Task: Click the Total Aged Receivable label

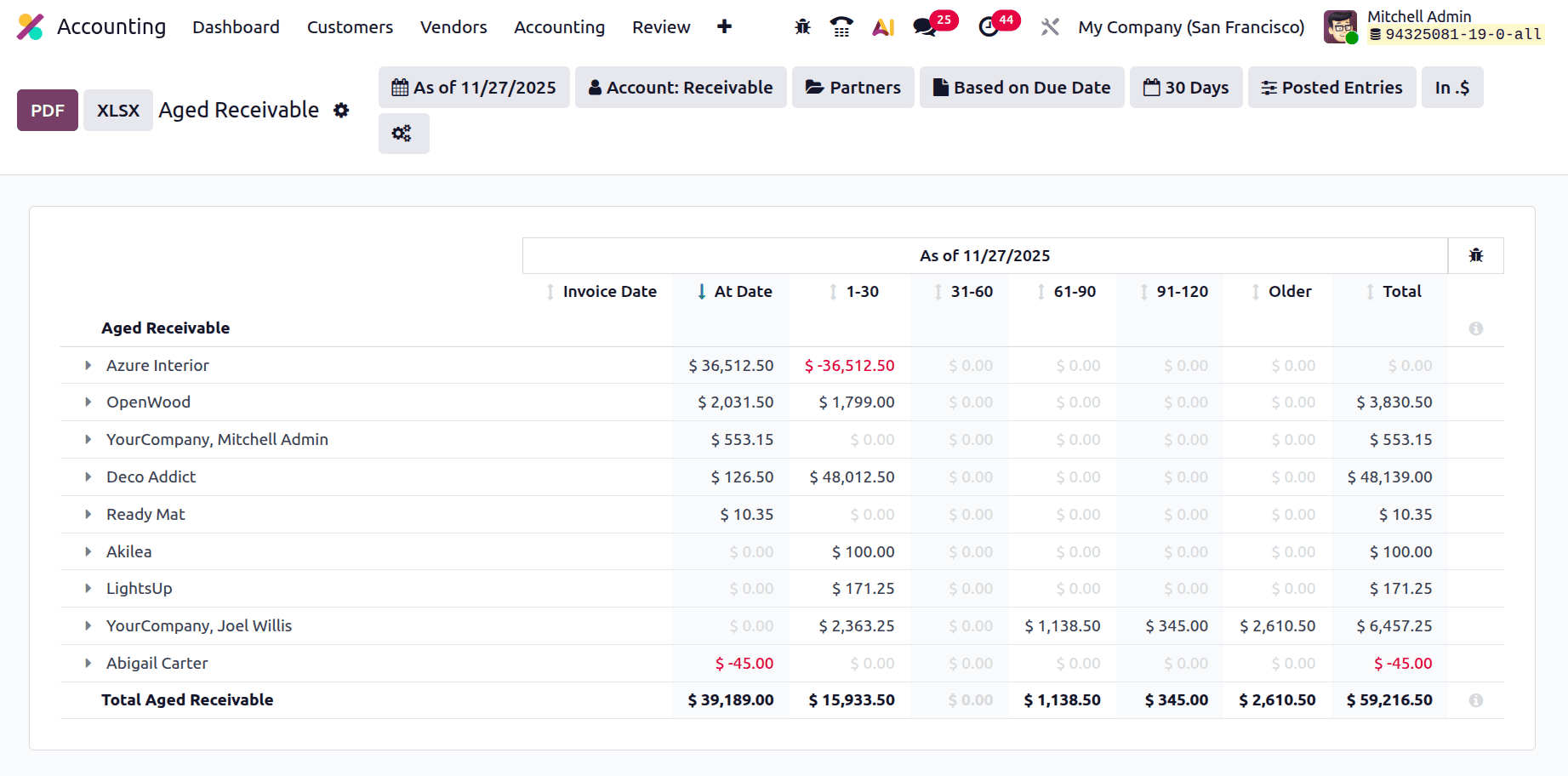Action: [x=187, y=700]
